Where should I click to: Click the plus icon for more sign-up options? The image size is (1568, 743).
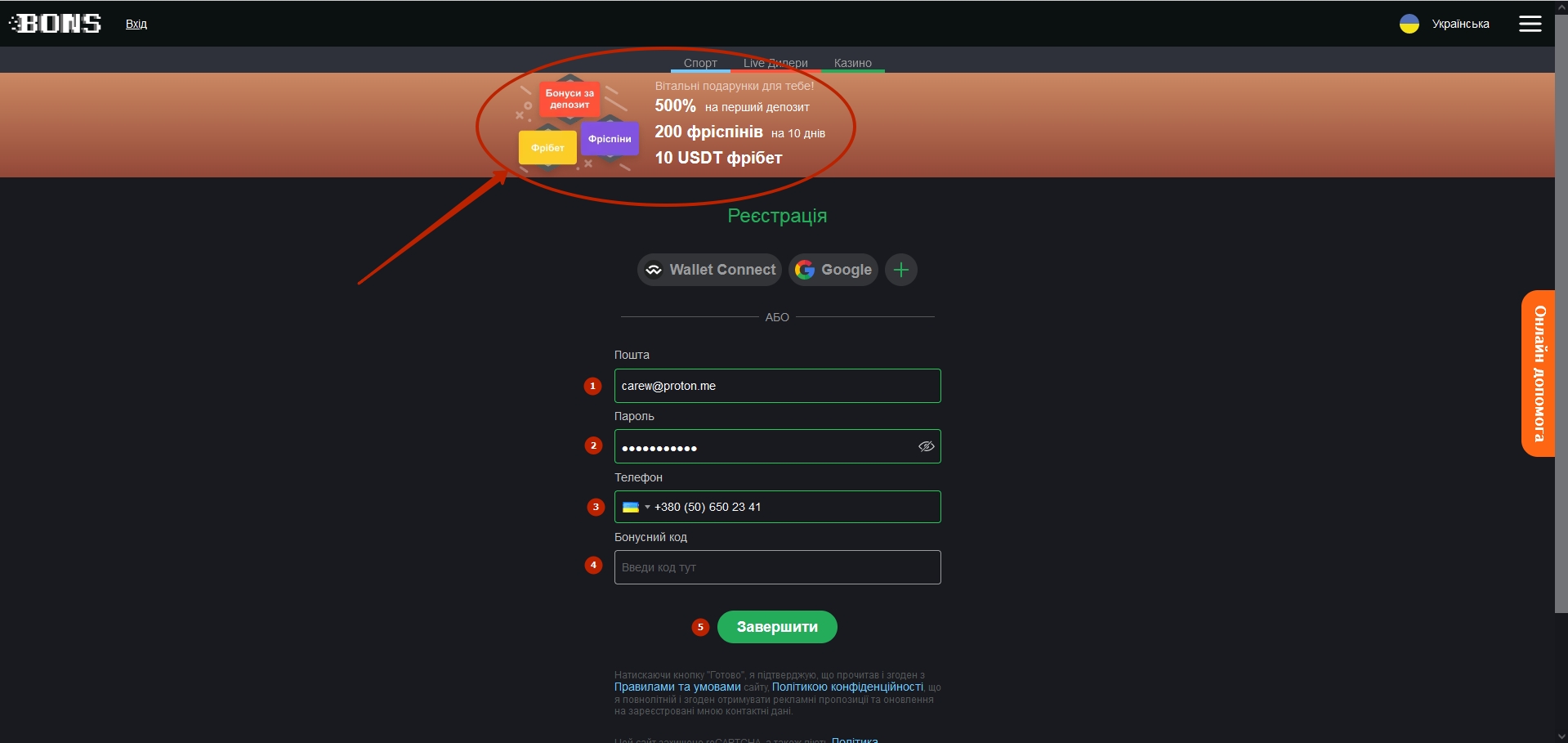point(900,270)
